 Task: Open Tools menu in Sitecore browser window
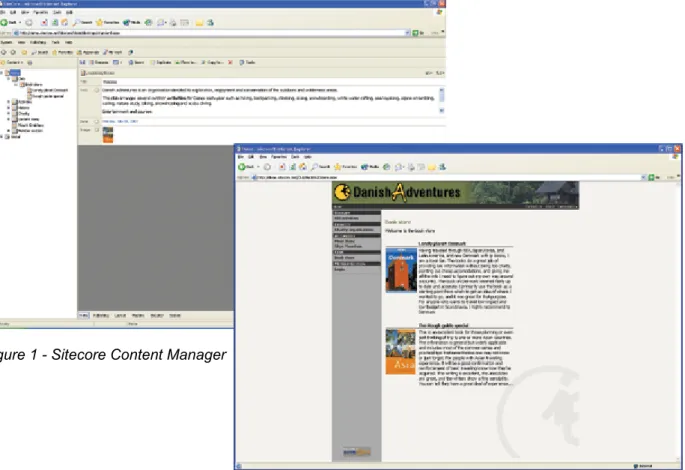click(57, 12)
